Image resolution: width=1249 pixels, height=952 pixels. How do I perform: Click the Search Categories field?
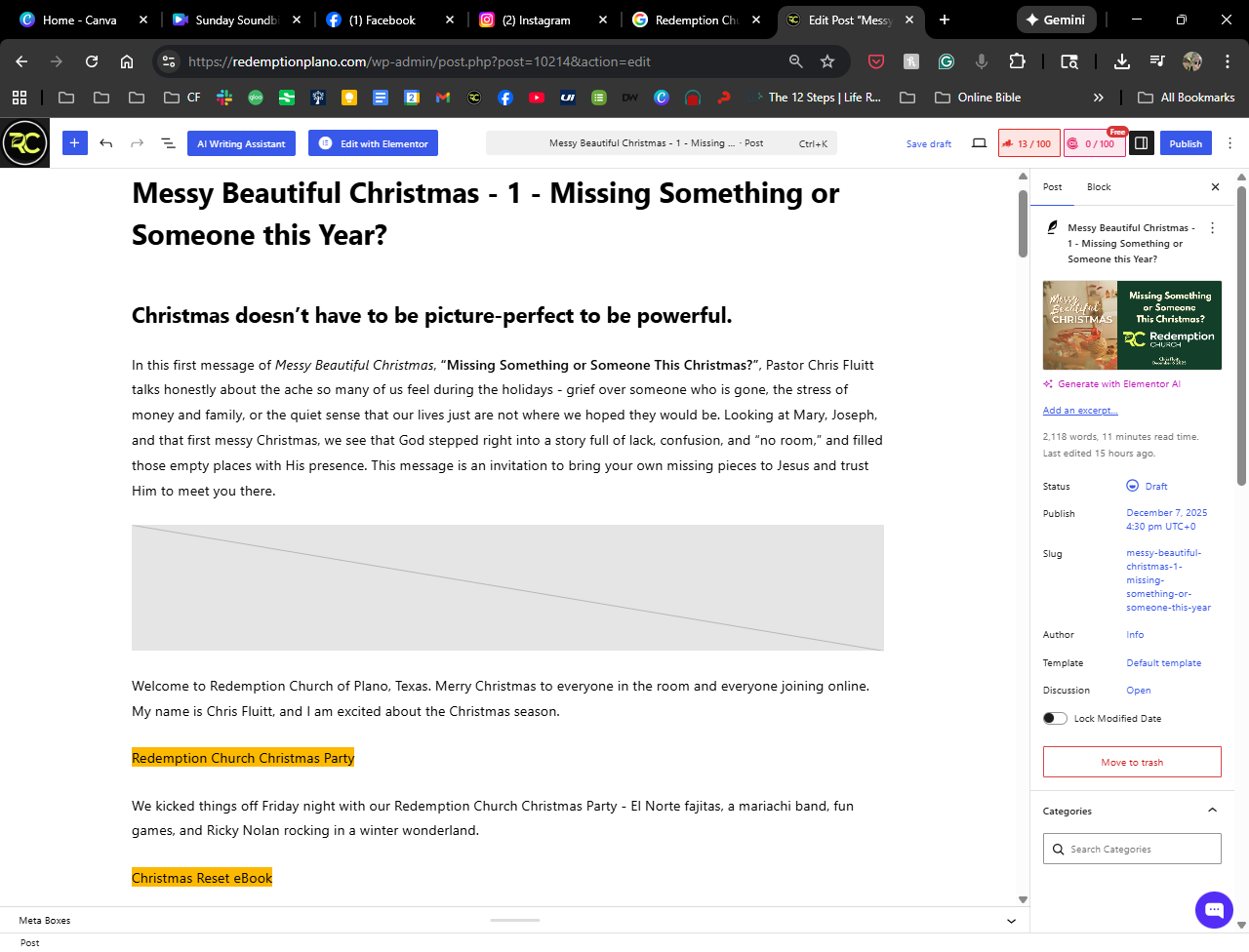pos(1132,849)
